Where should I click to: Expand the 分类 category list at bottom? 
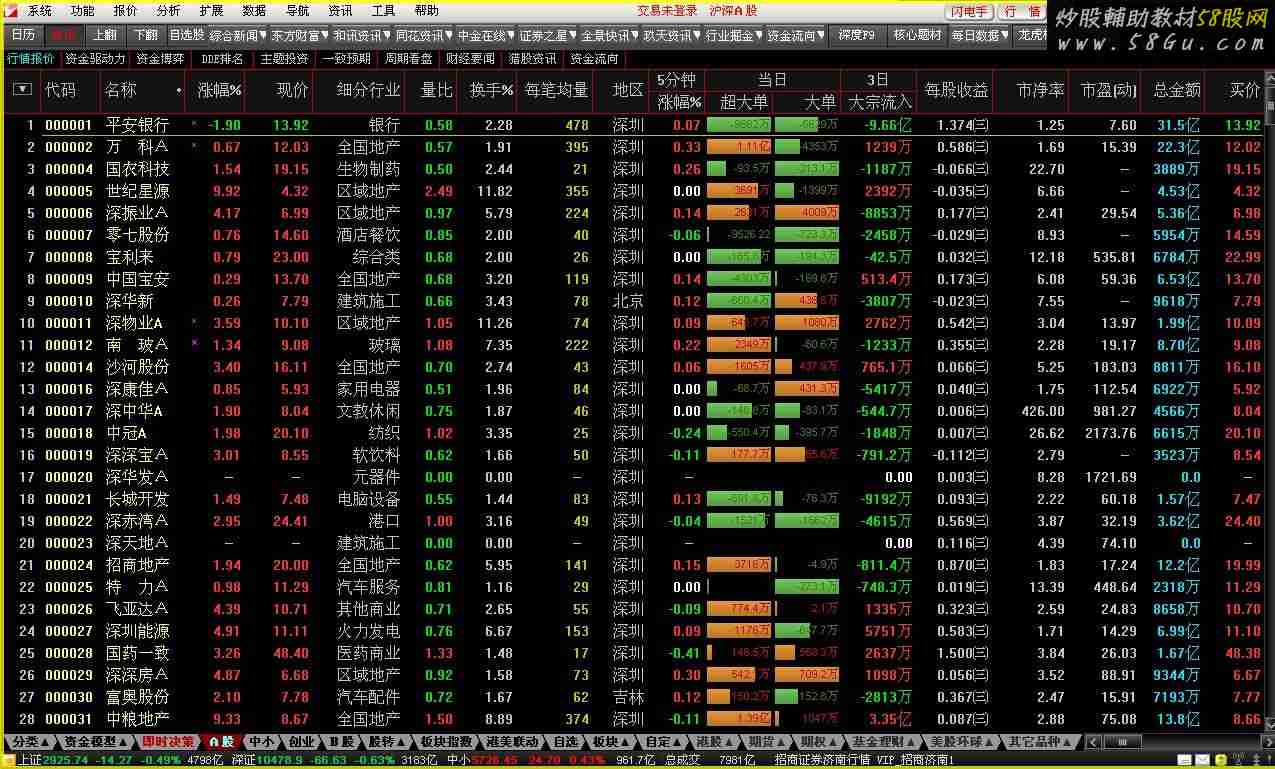(x=29, y=742)
